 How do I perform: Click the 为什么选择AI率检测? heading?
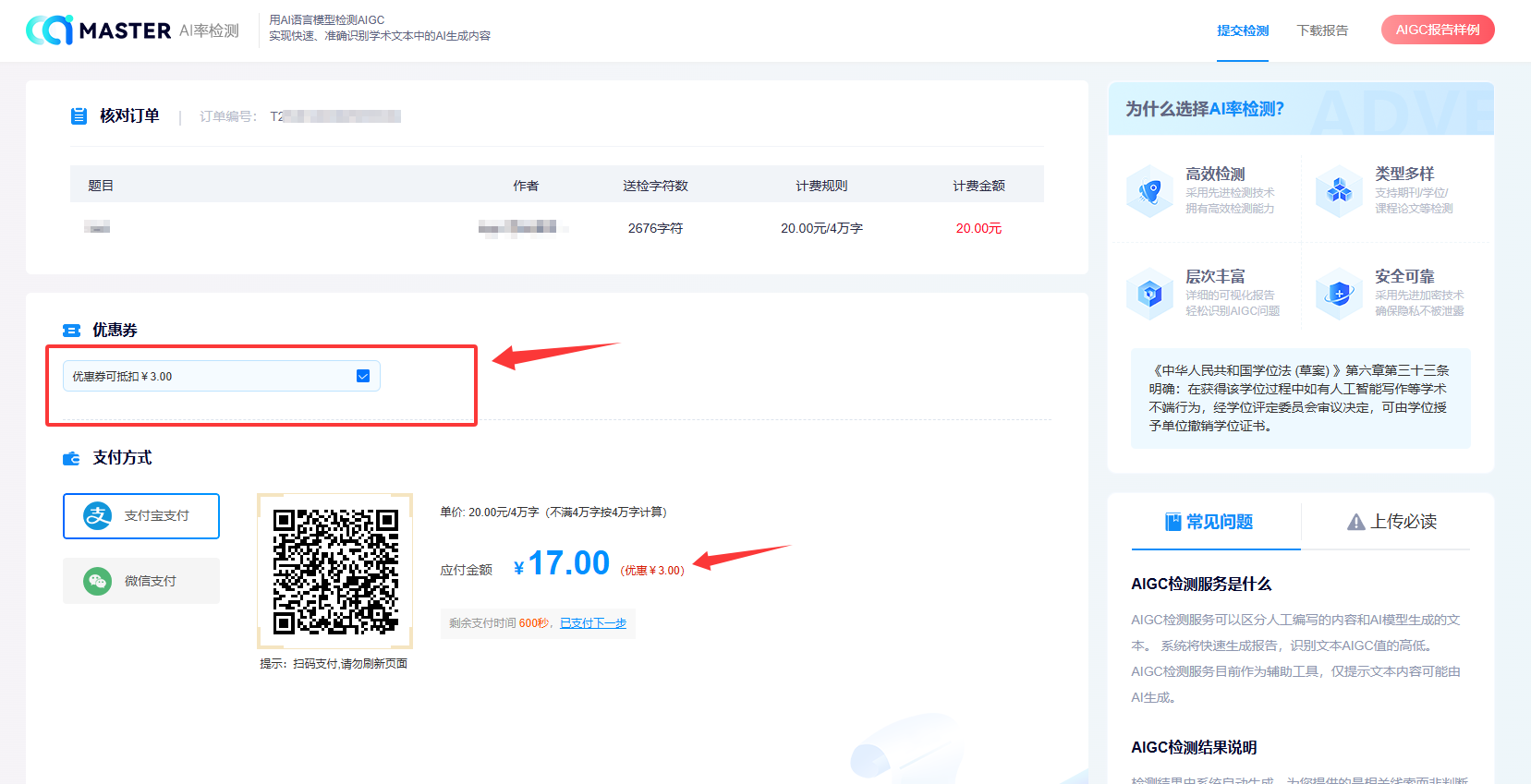coord(1205,109)
